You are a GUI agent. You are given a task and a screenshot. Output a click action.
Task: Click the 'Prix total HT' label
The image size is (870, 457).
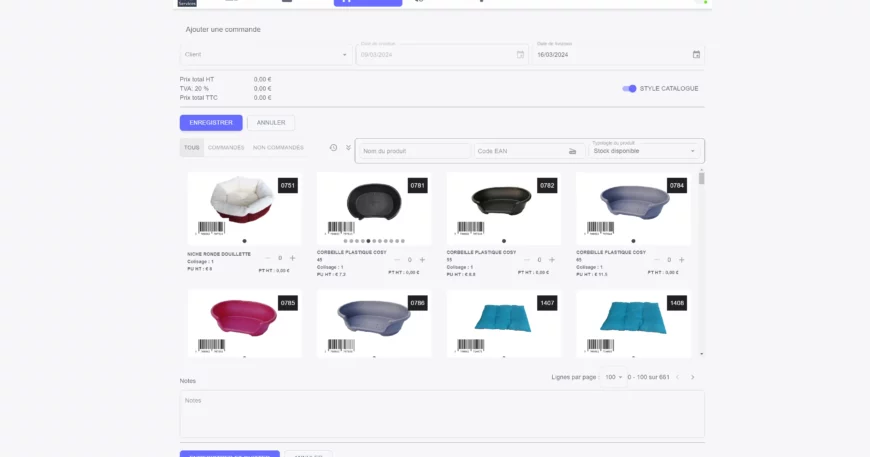[x=197, y=79]
